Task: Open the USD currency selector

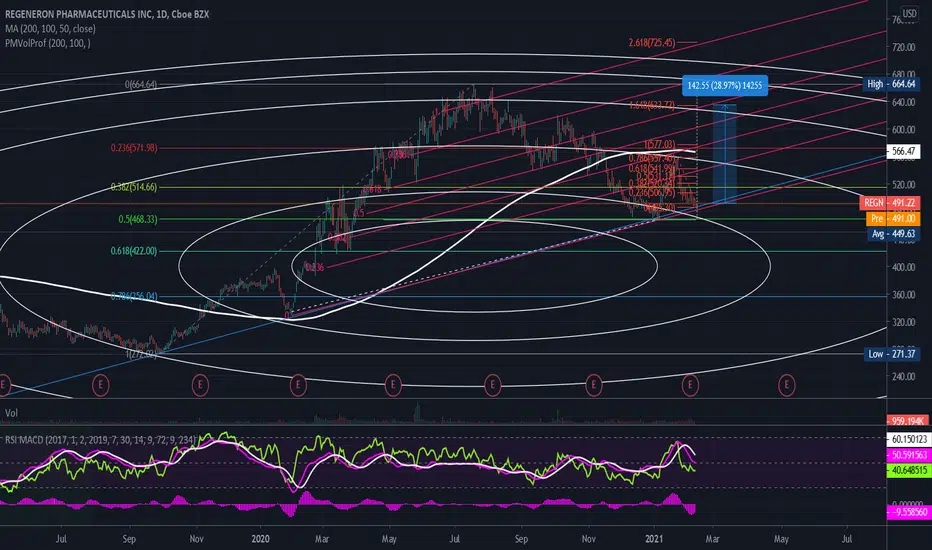Action: (x=909, y=13)
